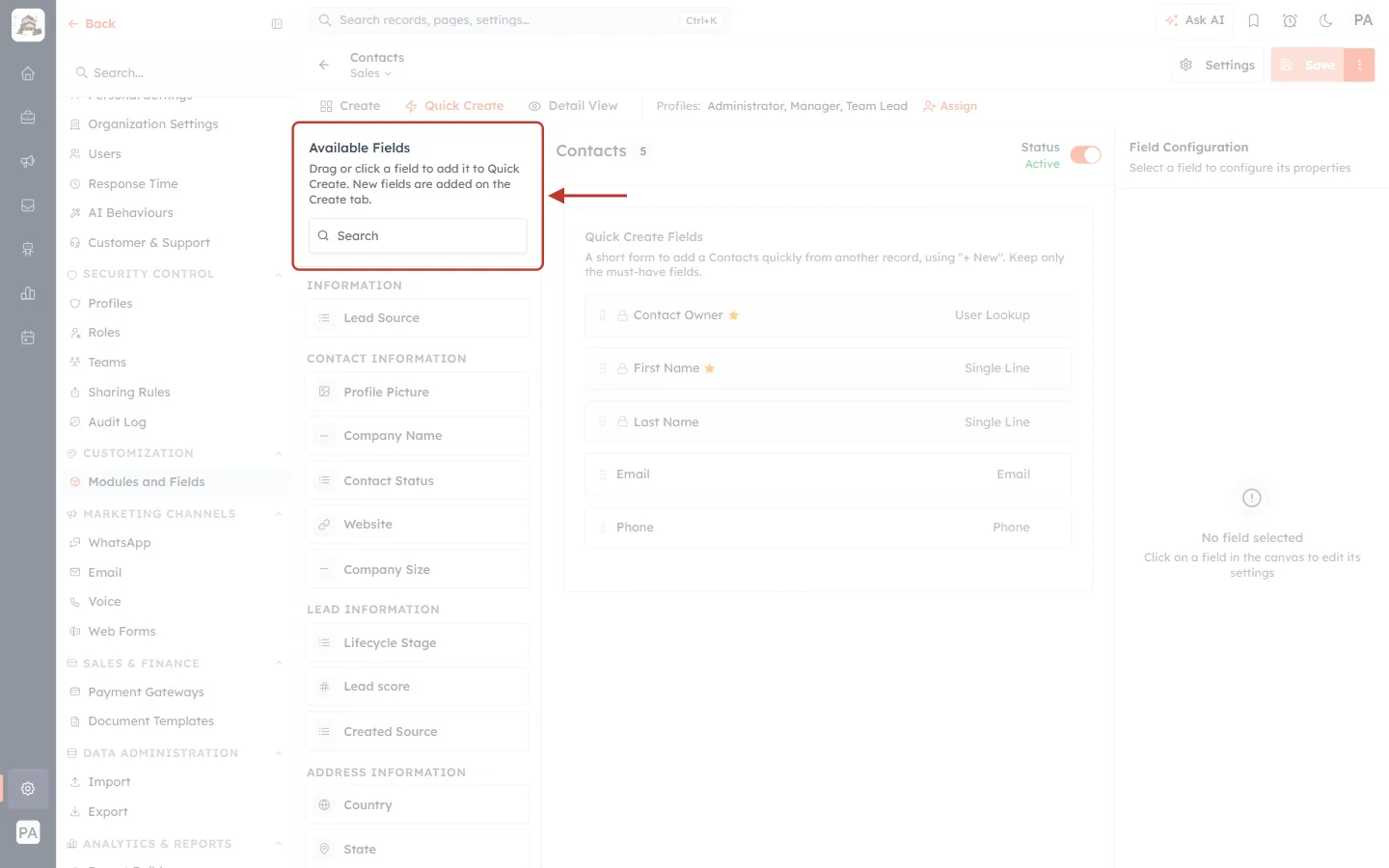Click the lock icon on Contact Owner row
Screen dimensions: 1389x868
click(622, 315)
